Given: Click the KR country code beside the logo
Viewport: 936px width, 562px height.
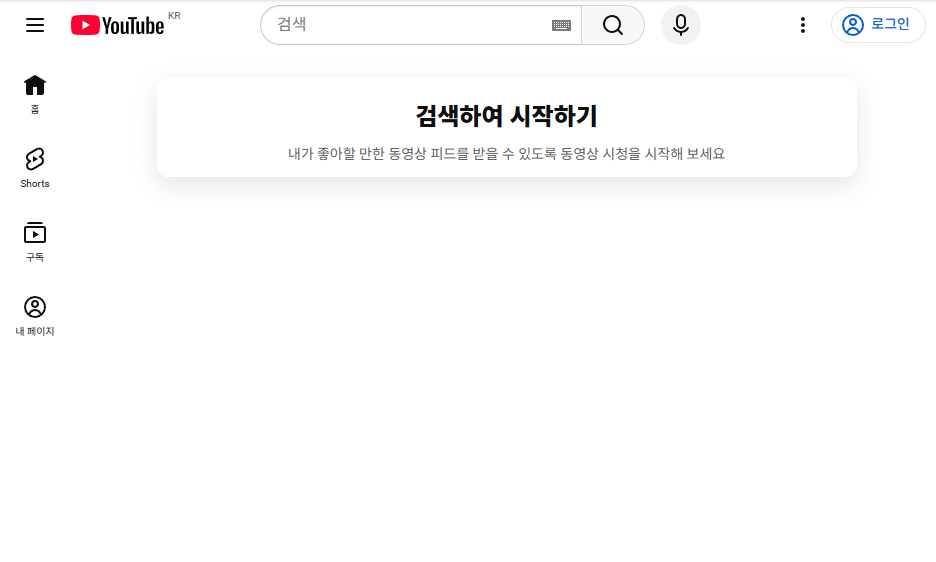Looking at the screenshot, I should click(x=174, y=16).
